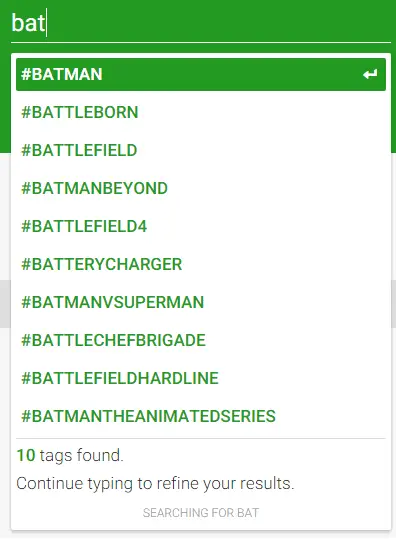Choose the #BATTERYCHARGER tag
The image size is (396, 539).
pyautogui.click(x=201, y=264)
